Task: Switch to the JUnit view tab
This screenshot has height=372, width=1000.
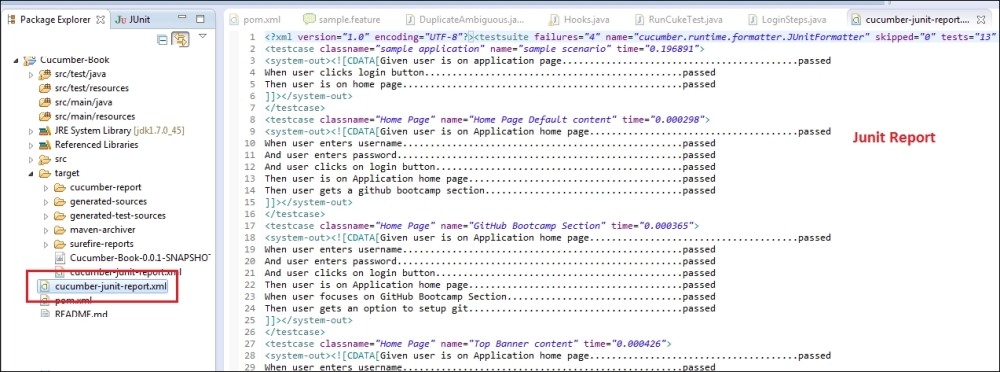Action: [x=133, y=19]
